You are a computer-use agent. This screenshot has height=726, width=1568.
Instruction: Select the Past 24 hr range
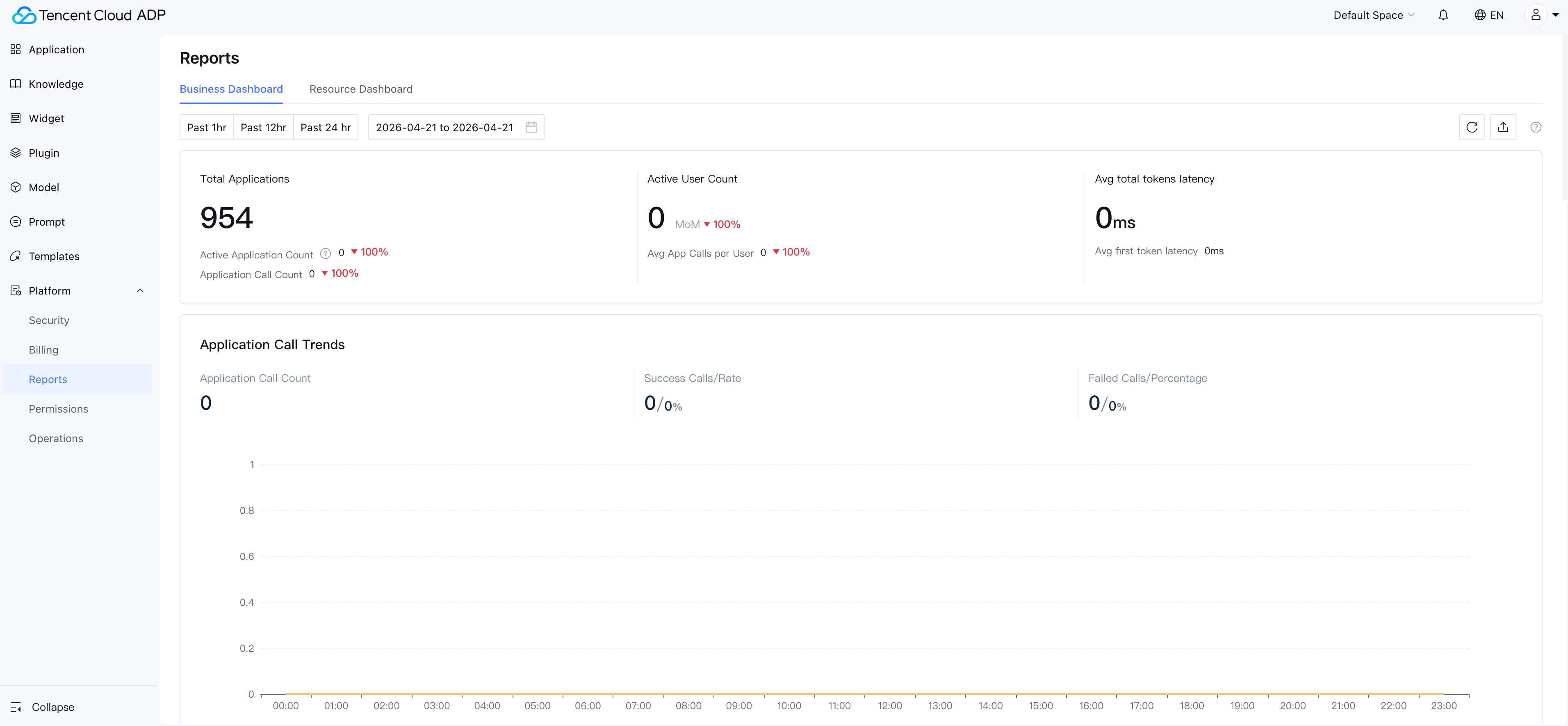(326, 127)
